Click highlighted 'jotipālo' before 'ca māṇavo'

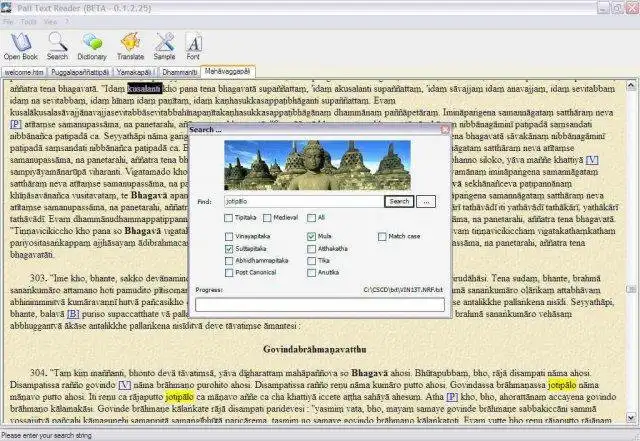(180, 397)
